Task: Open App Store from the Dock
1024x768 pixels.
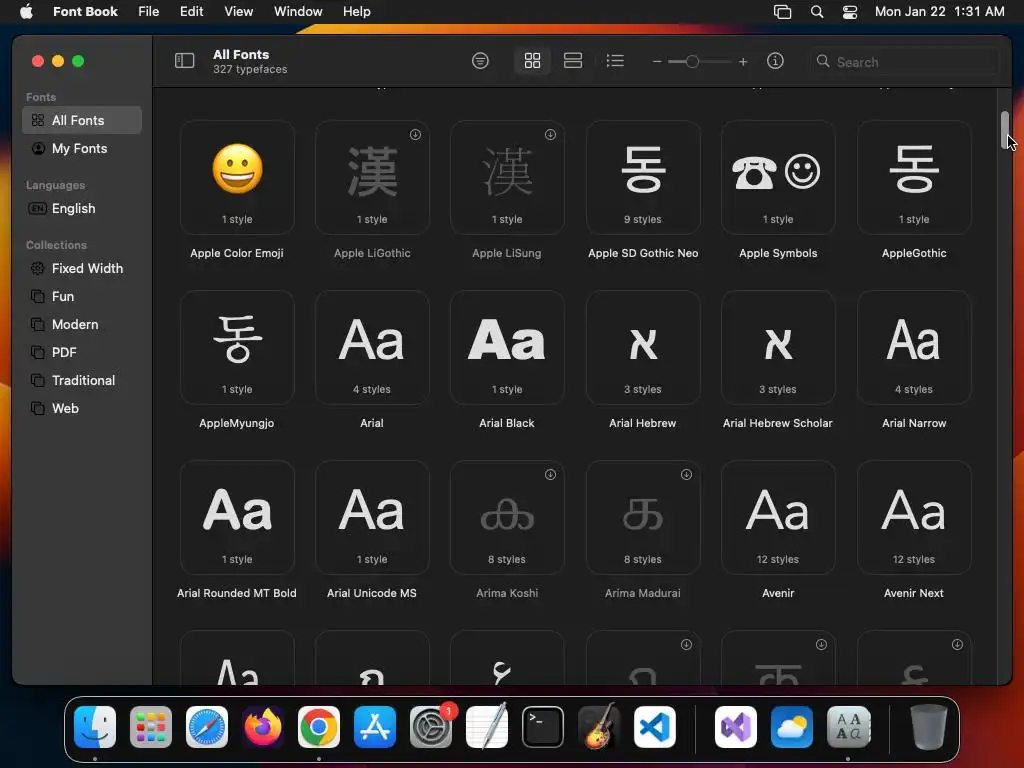Action: [375, 727]
